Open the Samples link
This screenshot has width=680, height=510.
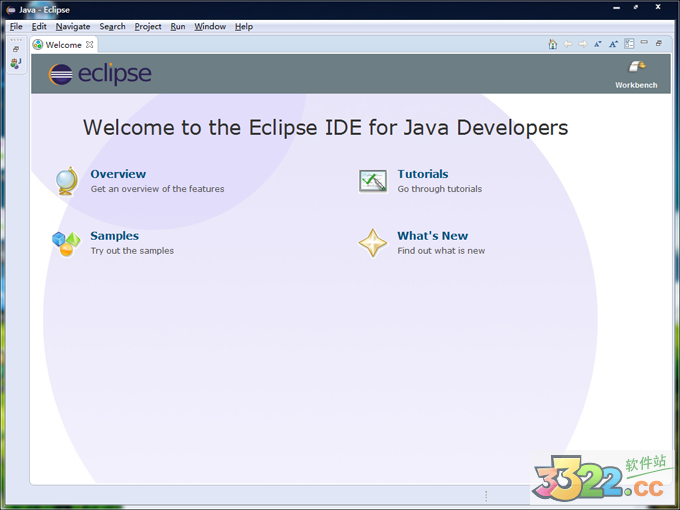114,236
